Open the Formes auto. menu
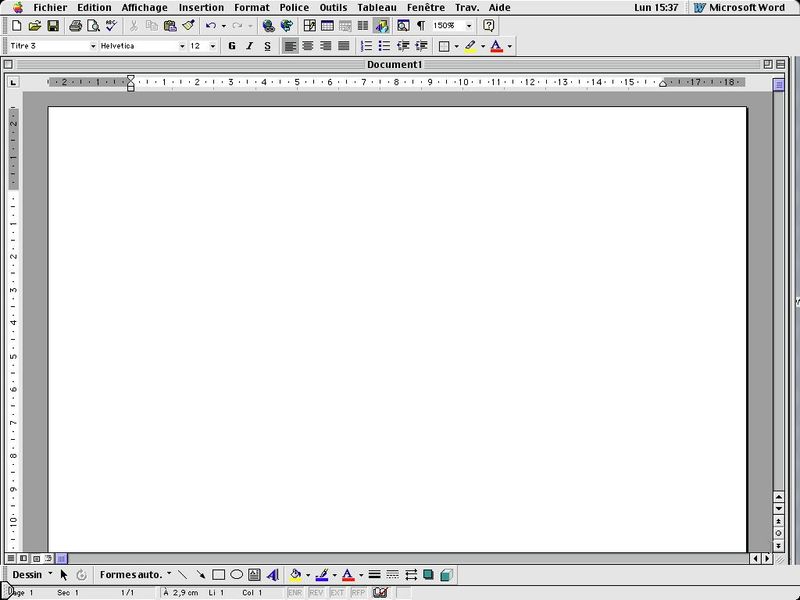Image resolution: width=800 pixels, height=600 pixels. pyautogui.click(x=135, y=574)
